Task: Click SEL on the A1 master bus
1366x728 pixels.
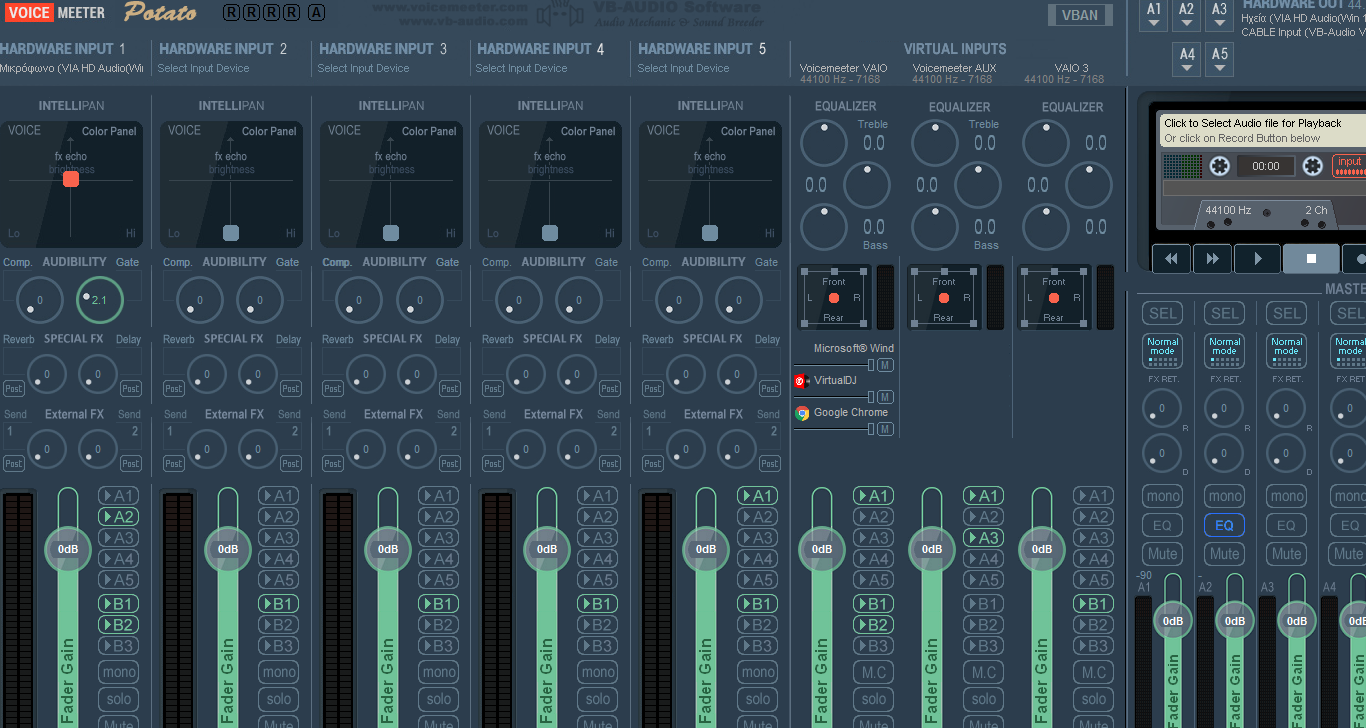Action: click(x=1163, y=314)
